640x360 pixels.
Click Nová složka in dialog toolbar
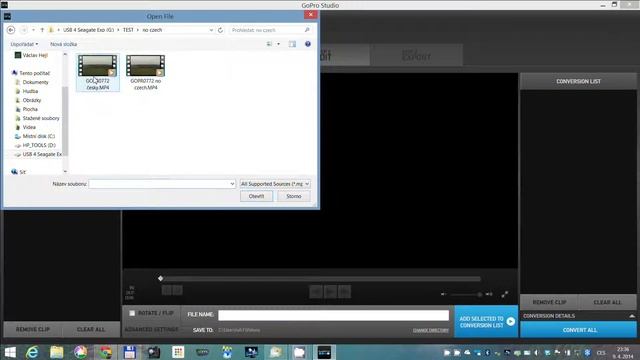pyautogui.click(x=63, y=44)
